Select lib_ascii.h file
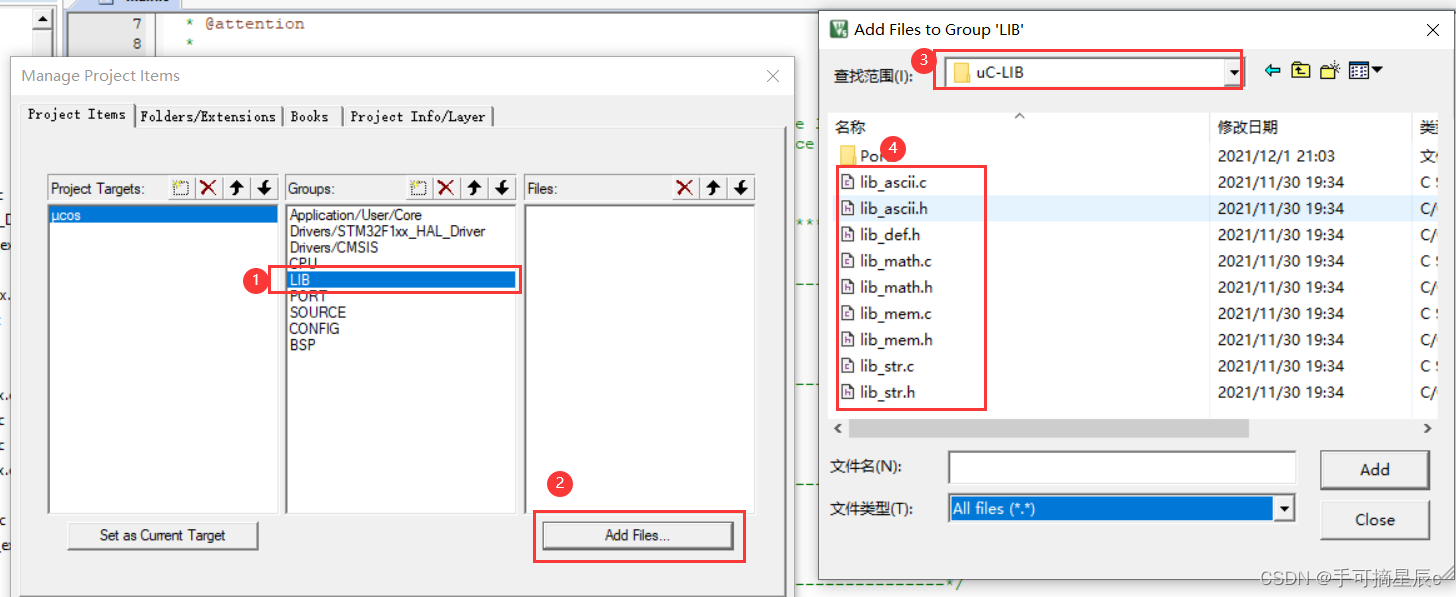 pos(883,208)
